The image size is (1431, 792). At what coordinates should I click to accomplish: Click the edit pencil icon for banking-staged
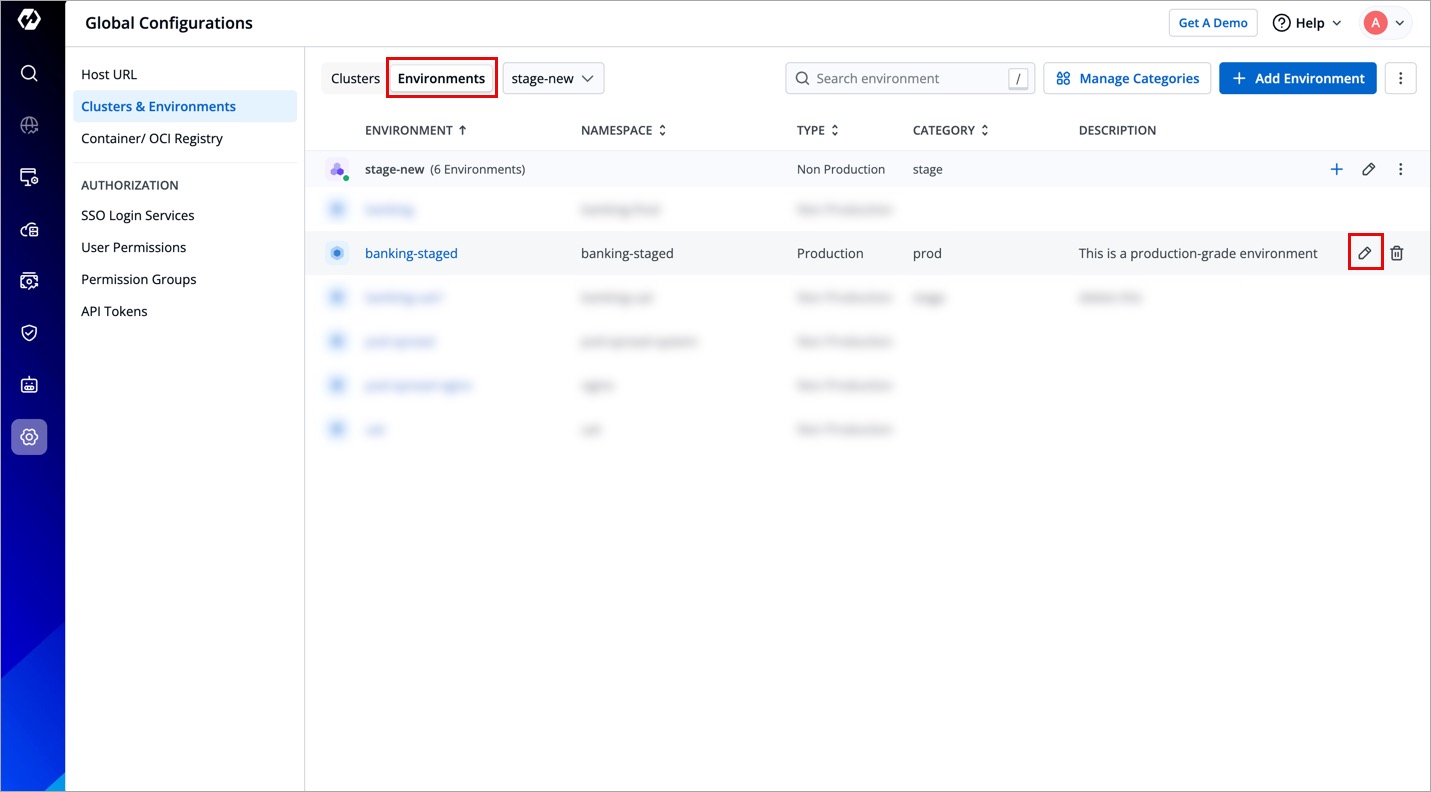pyautogui.click(x=1364, y=253)
